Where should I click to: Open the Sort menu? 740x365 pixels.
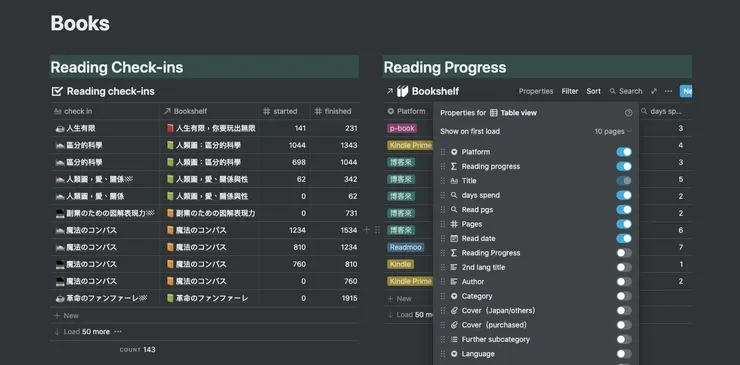(x=593, y=91)
